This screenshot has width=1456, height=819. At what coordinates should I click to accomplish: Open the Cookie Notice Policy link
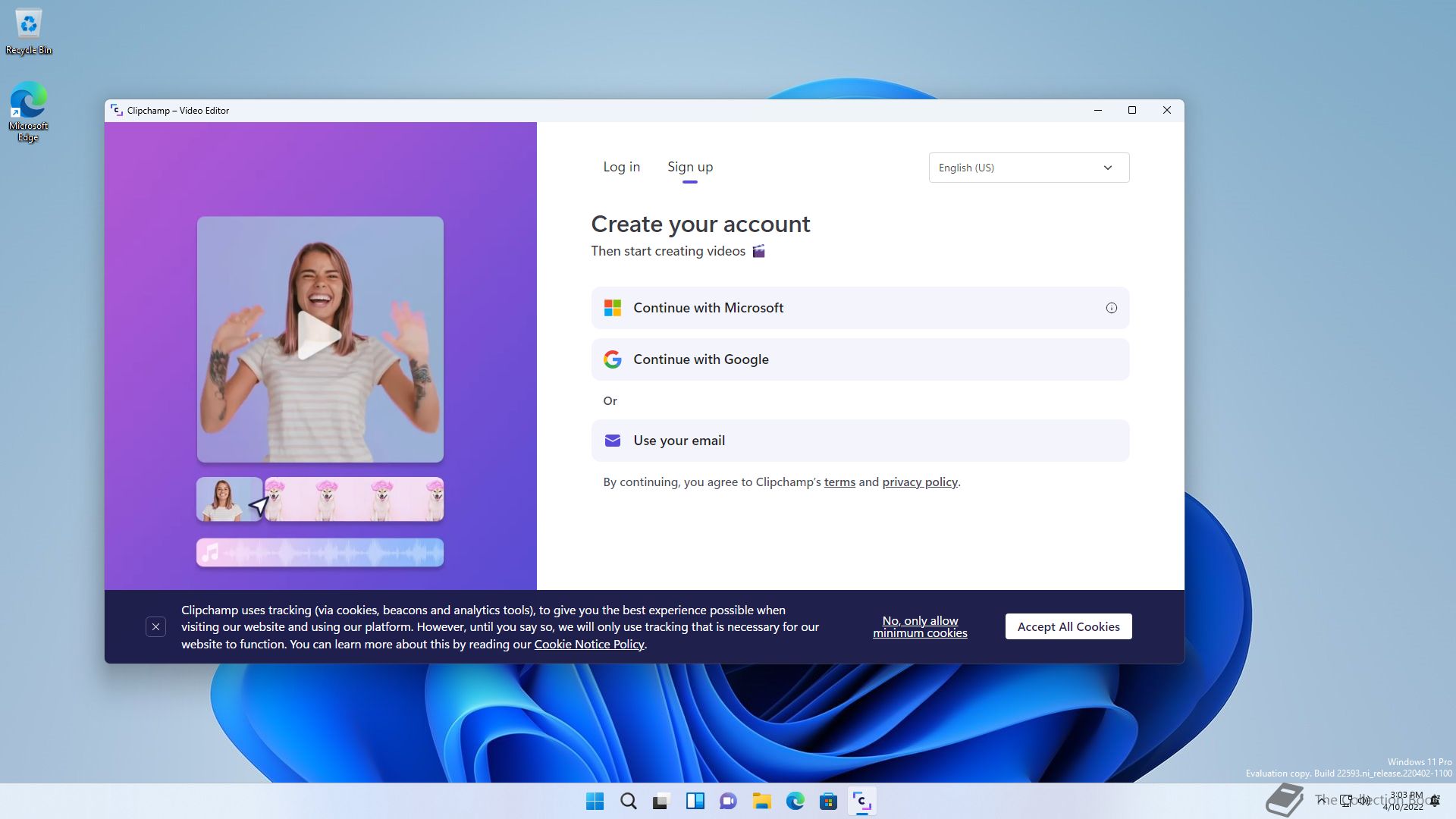589,644
